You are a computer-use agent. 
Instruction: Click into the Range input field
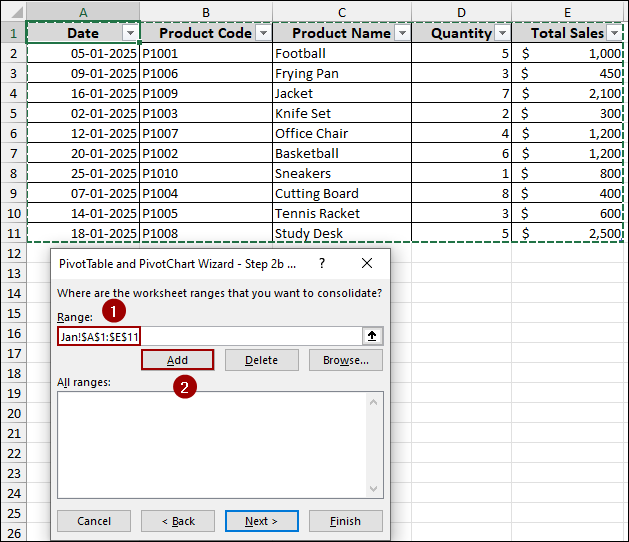point(210,336)
